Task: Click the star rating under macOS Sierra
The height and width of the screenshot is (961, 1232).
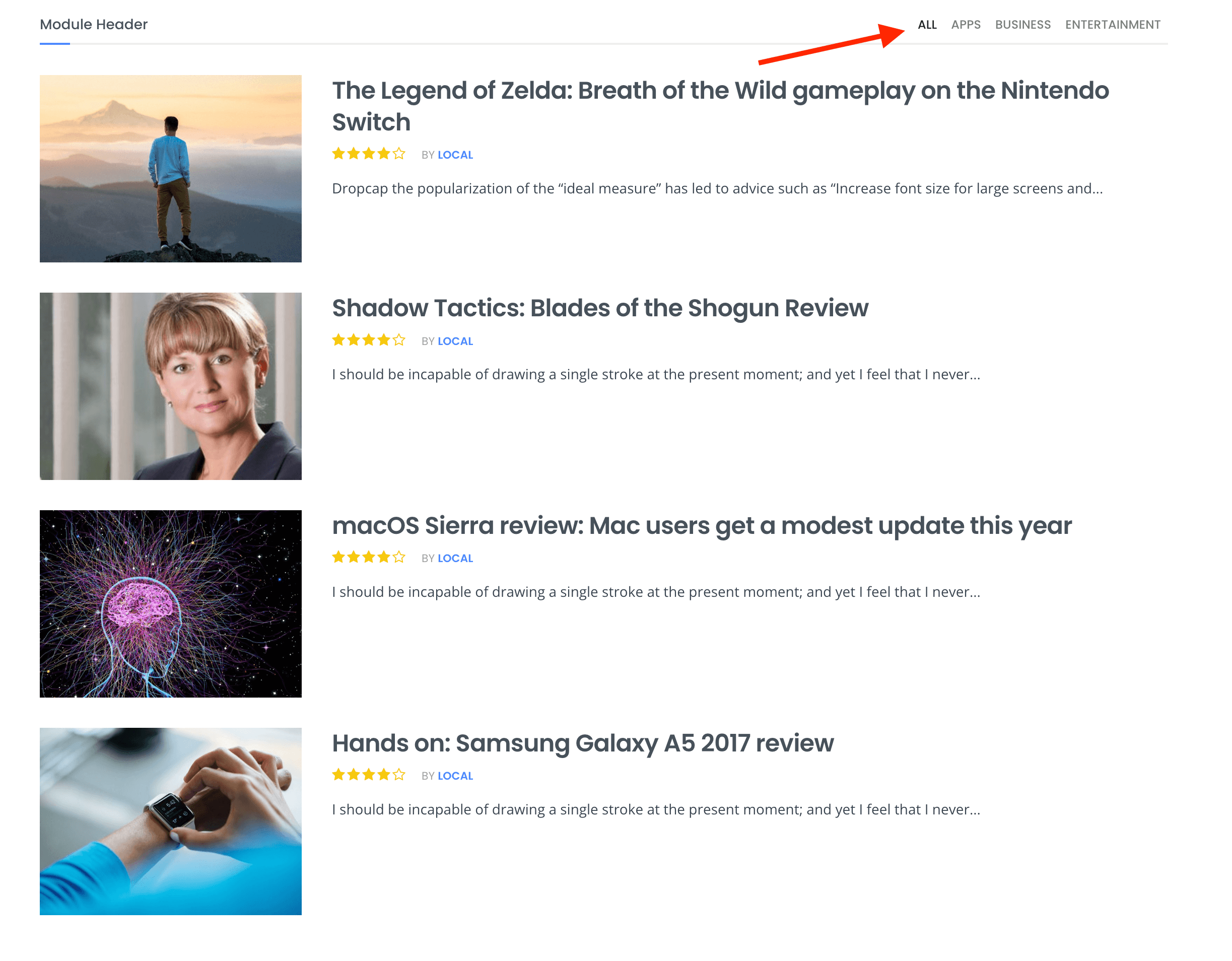Action: [x=368, y=557]
